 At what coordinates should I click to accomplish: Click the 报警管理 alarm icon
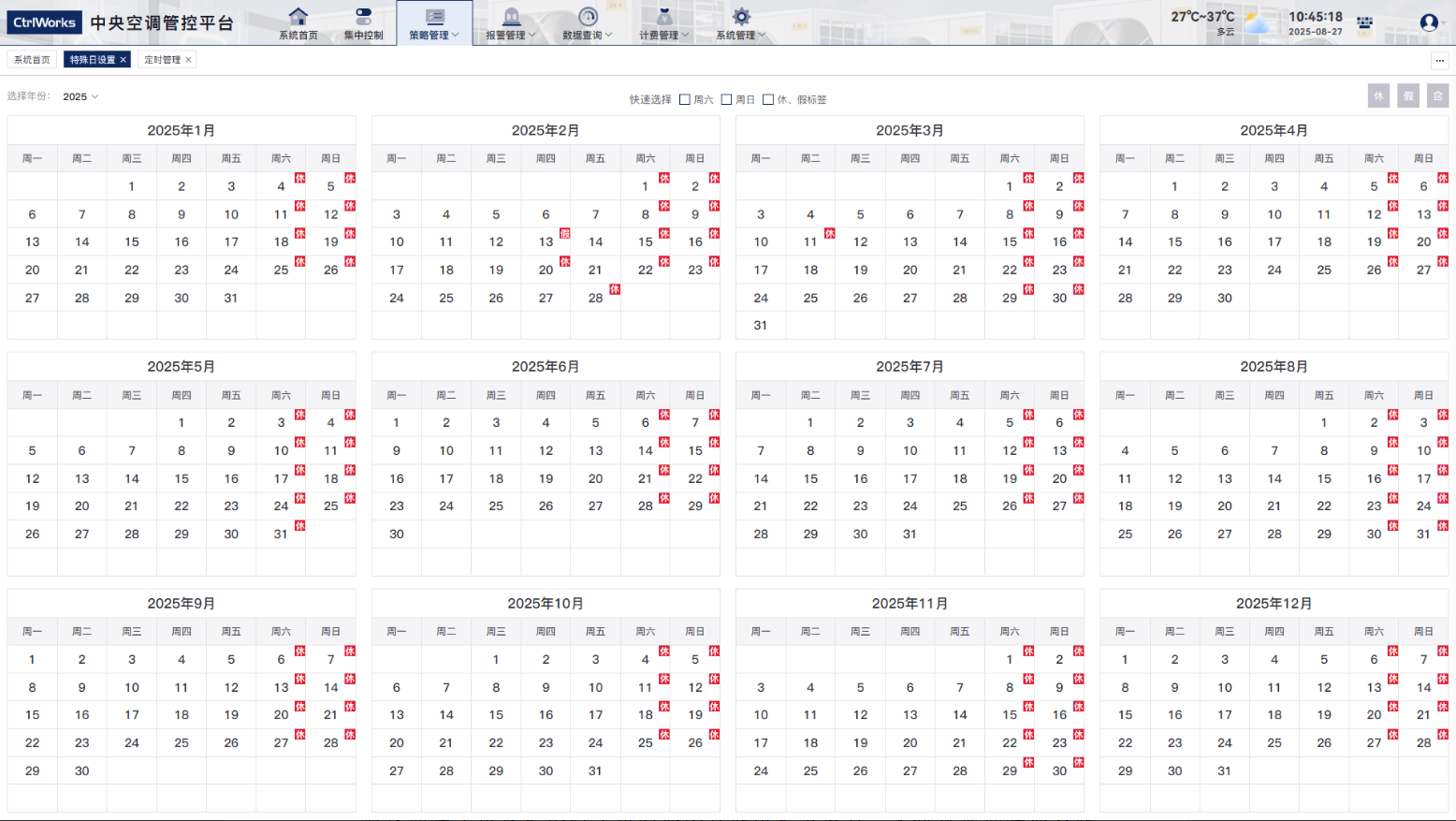511,17
